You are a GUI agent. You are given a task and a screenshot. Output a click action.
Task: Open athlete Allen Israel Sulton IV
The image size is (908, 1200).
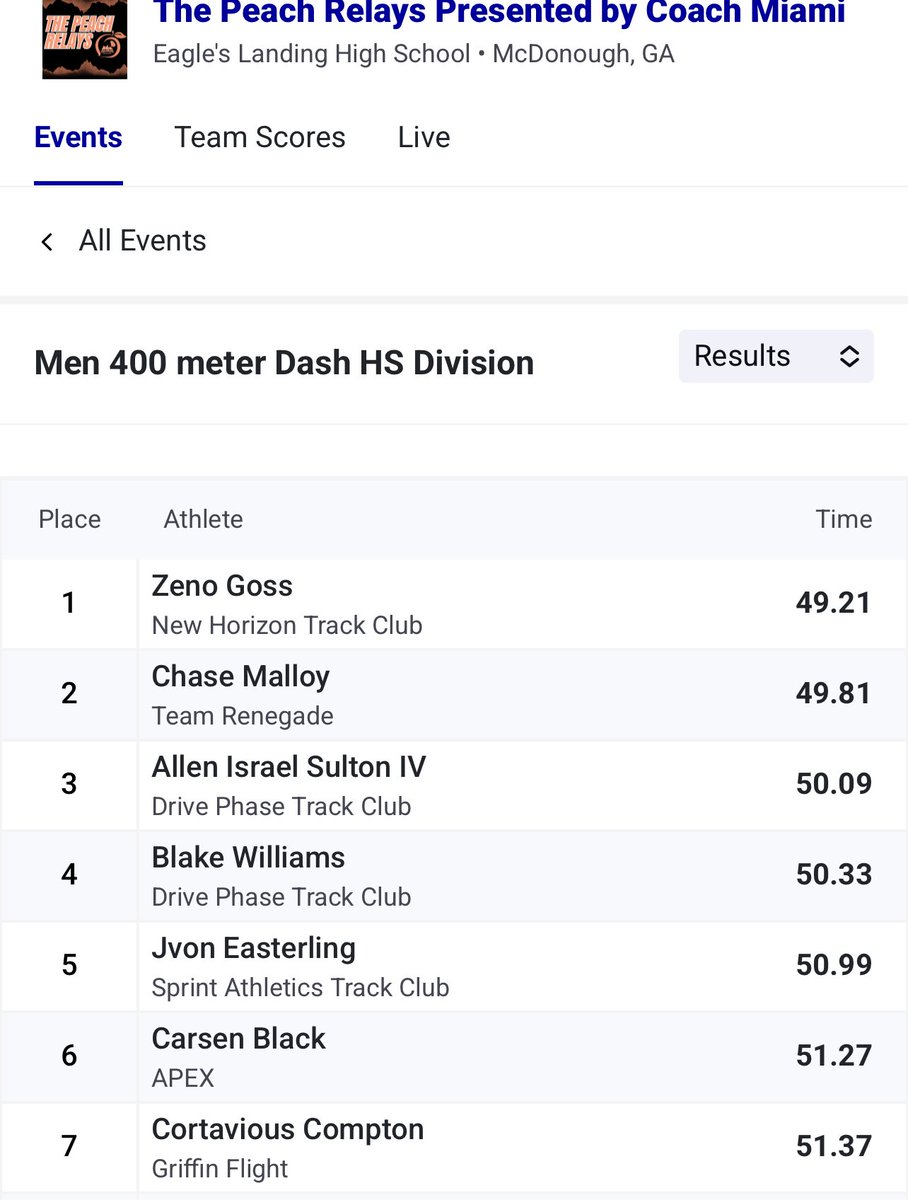click(x=289, y=767)
